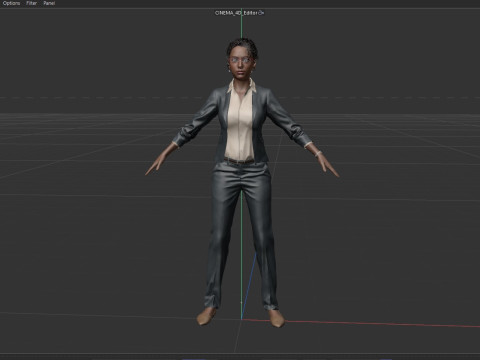Select the female character model in viewport

click(242, 183)
